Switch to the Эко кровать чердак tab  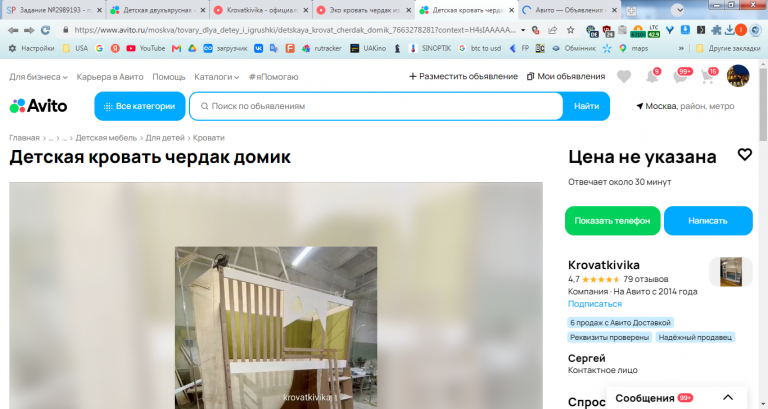click(x=363, y=10)
